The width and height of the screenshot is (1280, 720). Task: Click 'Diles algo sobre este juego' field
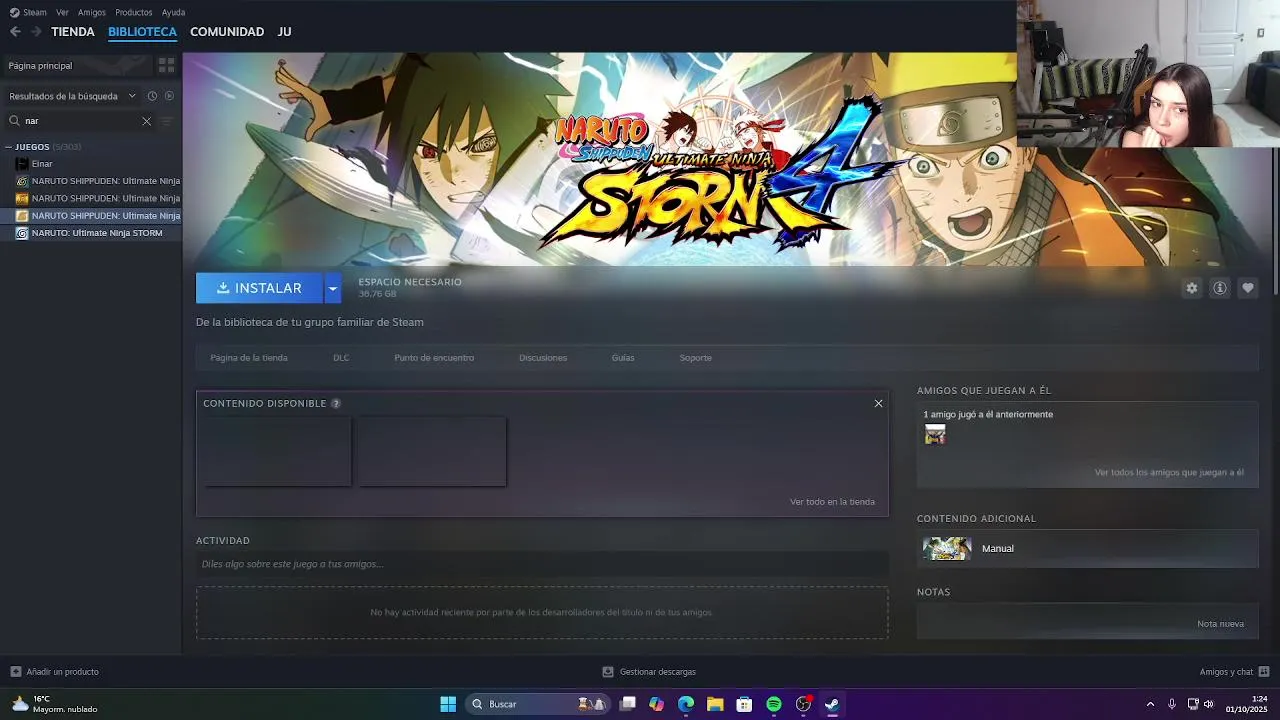[x=542, y=564]
